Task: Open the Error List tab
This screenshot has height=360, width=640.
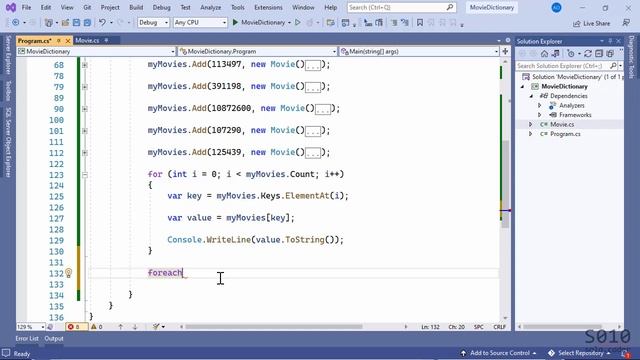Action: [27, 338]
